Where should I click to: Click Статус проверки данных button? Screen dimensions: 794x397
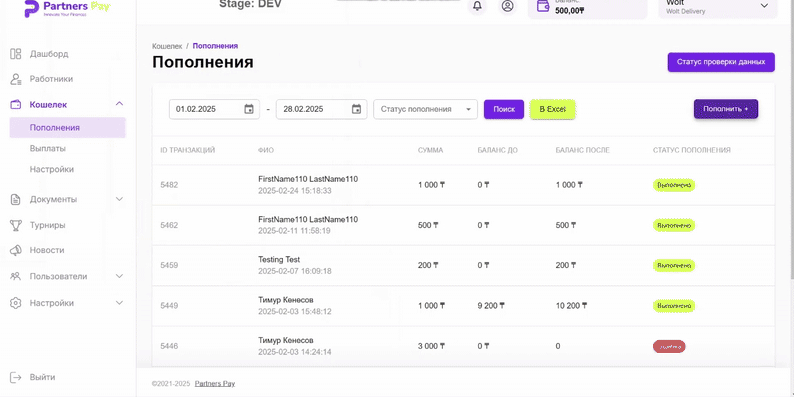(721, 62)
